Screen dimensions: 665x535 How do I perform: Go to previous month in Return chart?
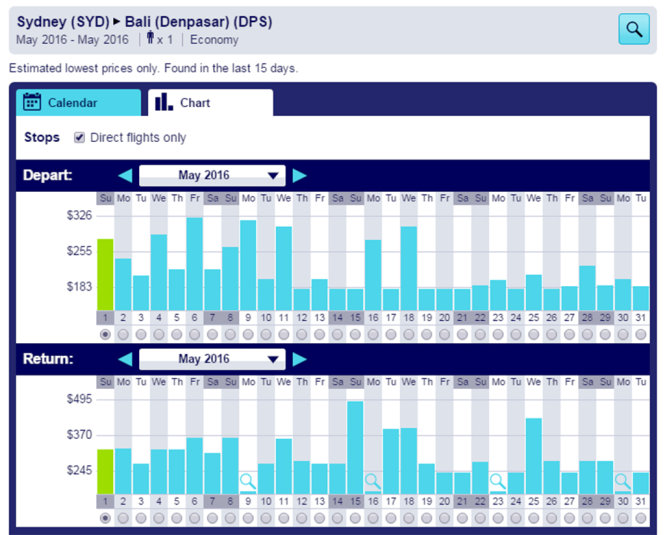(x=125, y=359)
